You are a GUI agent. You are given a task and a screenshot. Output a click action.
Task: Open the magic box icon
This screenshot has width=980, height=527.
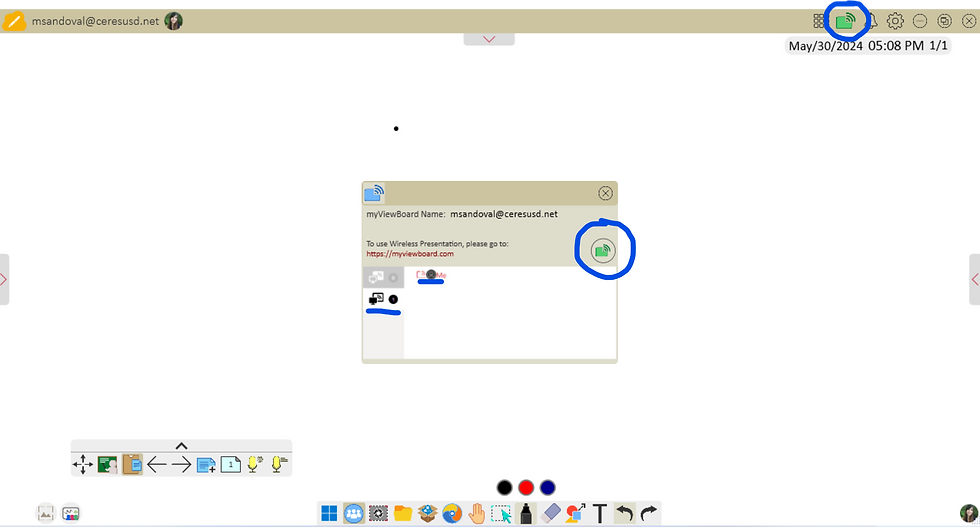click(428, 513)
